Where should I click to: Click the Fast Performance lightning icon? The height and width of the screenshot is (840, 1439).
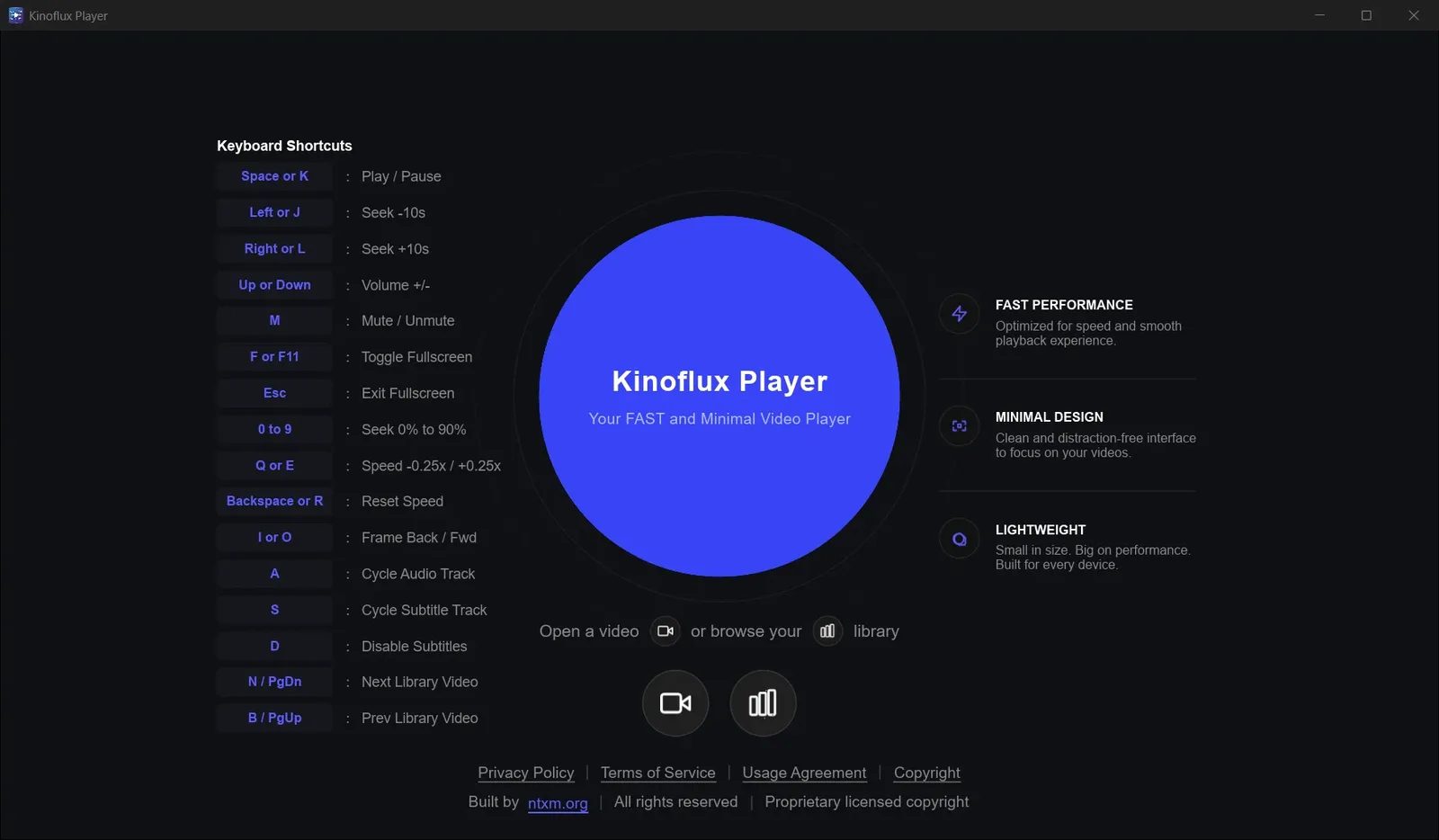click(x=960, y=314)
